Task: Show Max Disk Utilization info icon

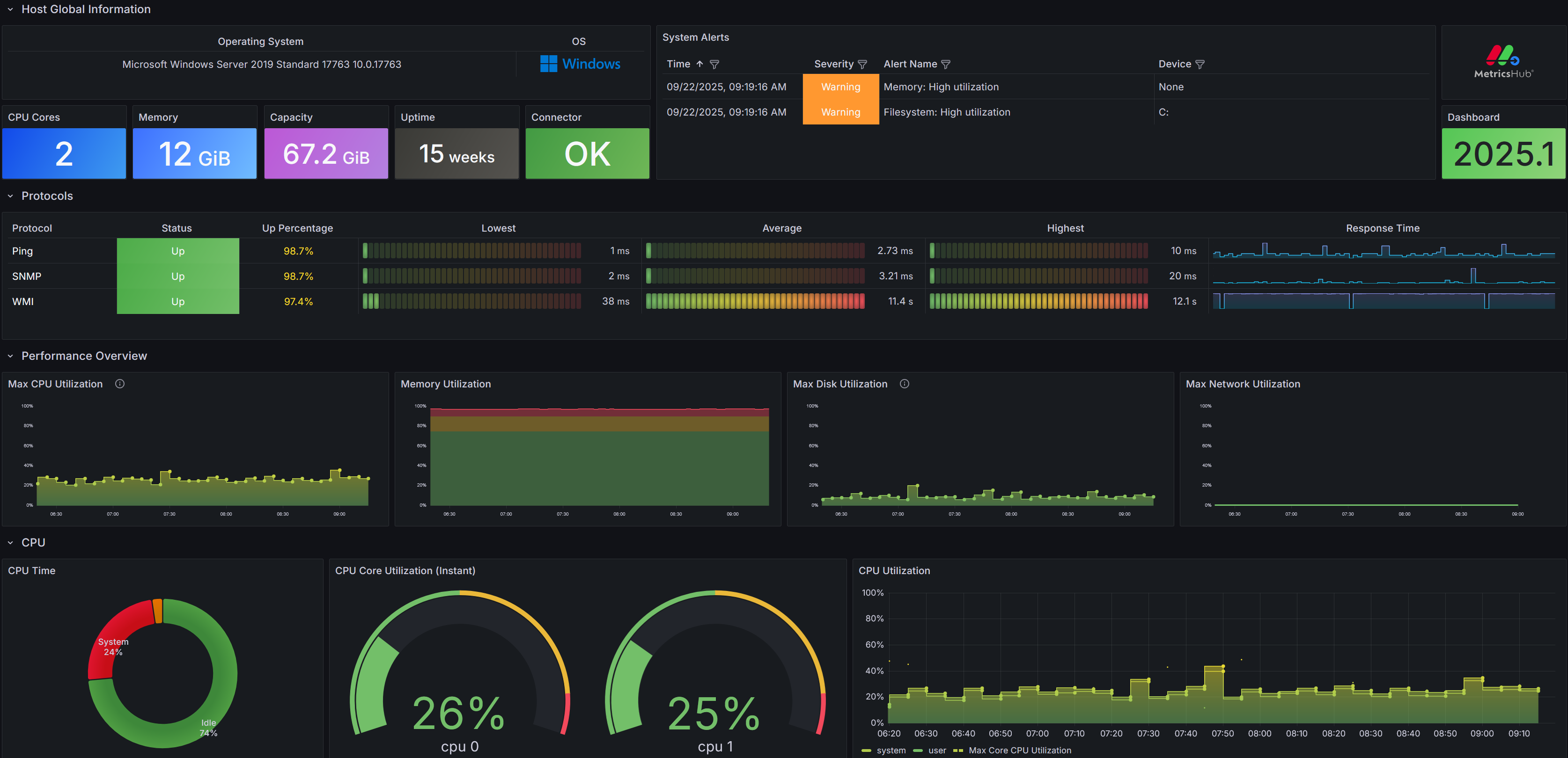Action: coord(905,384)
